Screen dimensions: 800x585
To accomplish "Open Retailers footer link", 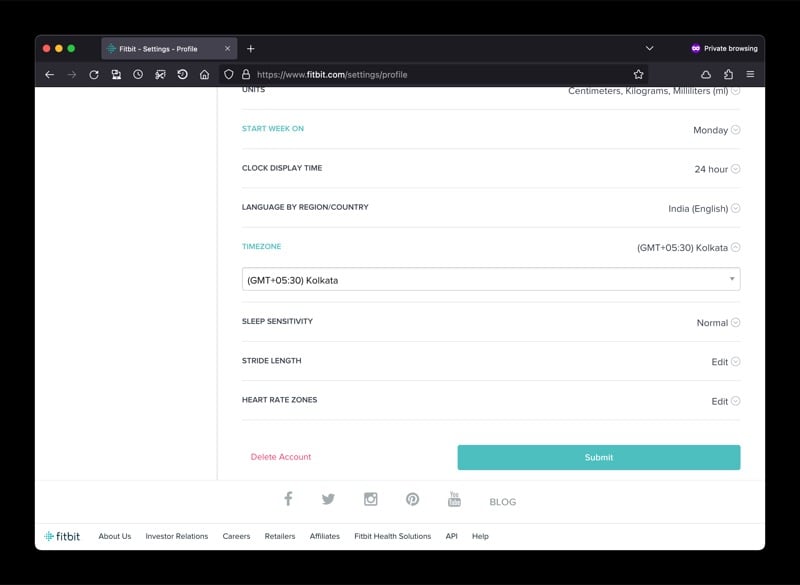I will point(280,536).
